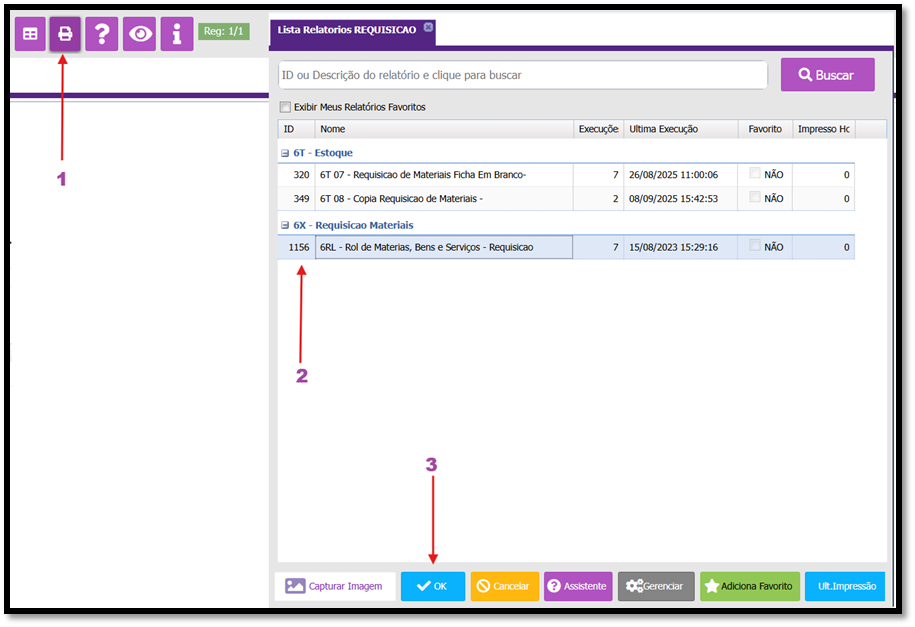The width and height of the screenshot is (915, 627).
Task: Collapse the 6X - Requisicao Materiais group
Action: (x=285, y=225)
